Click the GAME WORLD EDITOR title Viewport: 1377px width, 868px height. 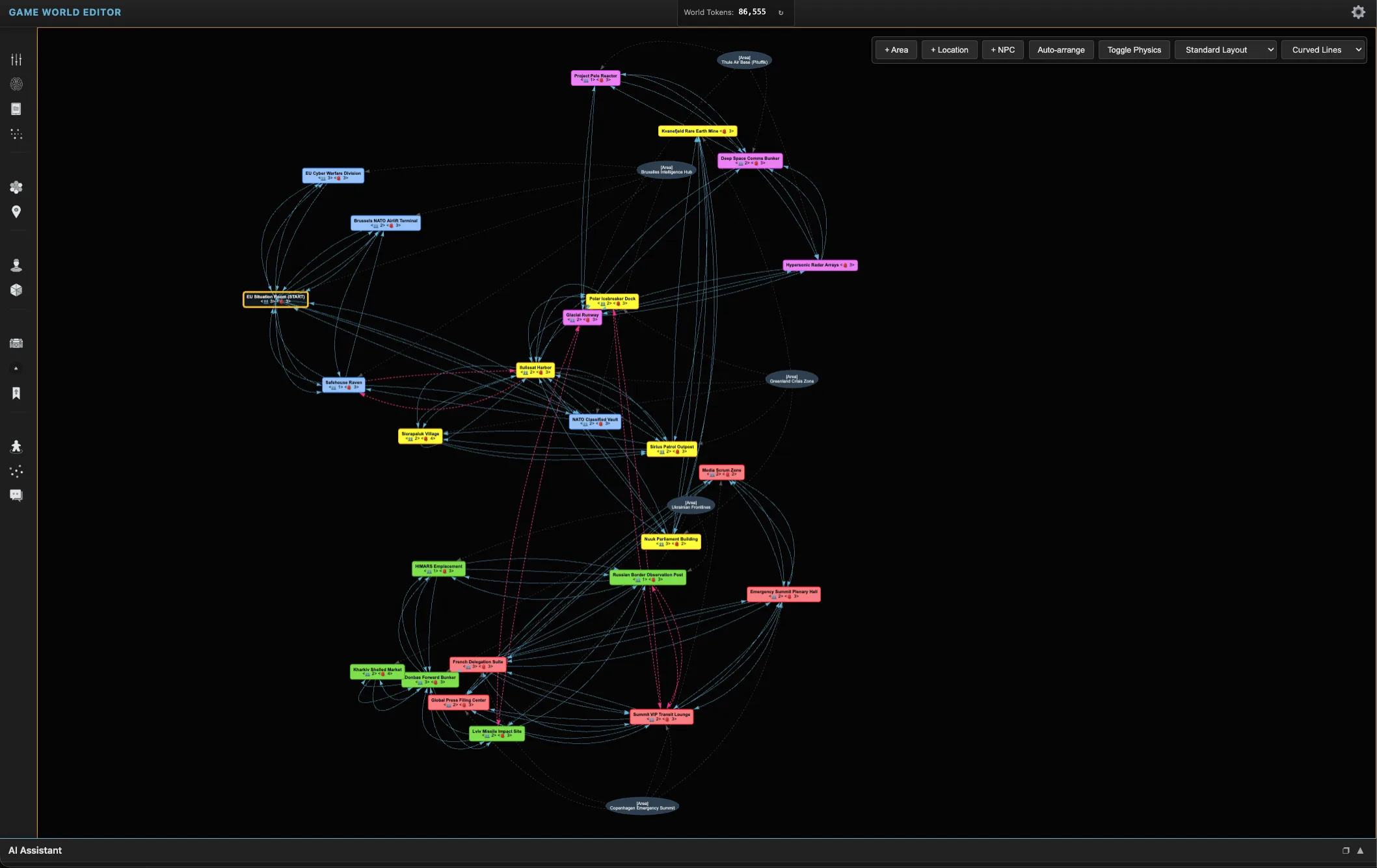point(65,12)
